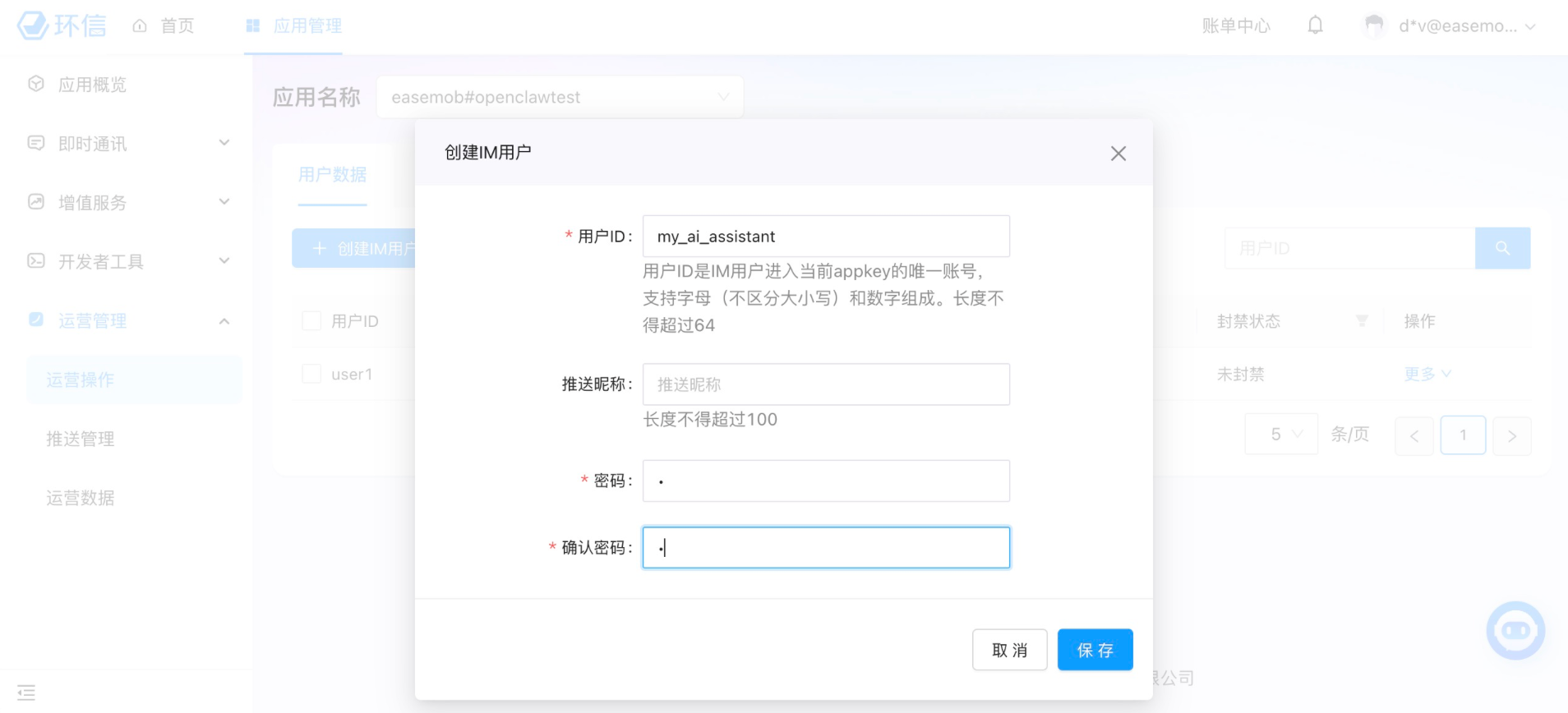The height and width of the screenshot is (713, 1568).
Task: Click the 即时通讯 chat icon
Action: (x=36, y=143)
